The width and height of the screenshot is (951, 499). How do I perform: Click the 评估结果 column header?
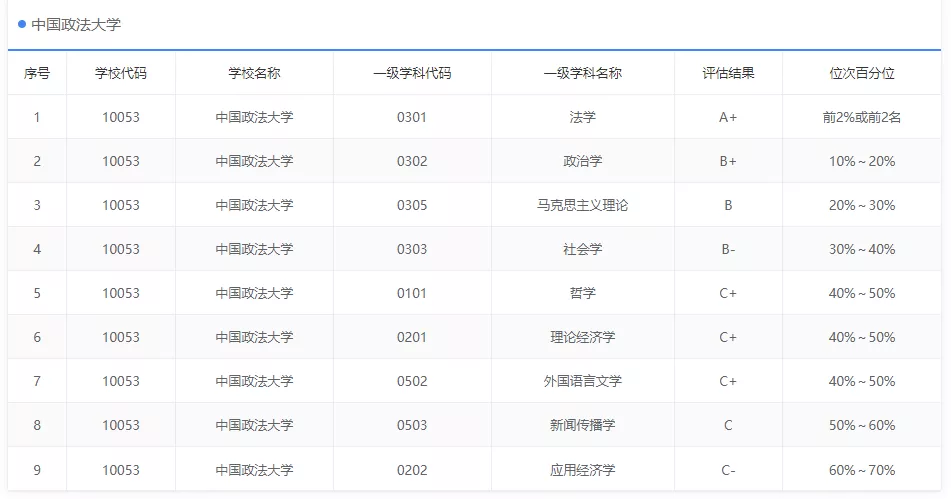(728, 73)
